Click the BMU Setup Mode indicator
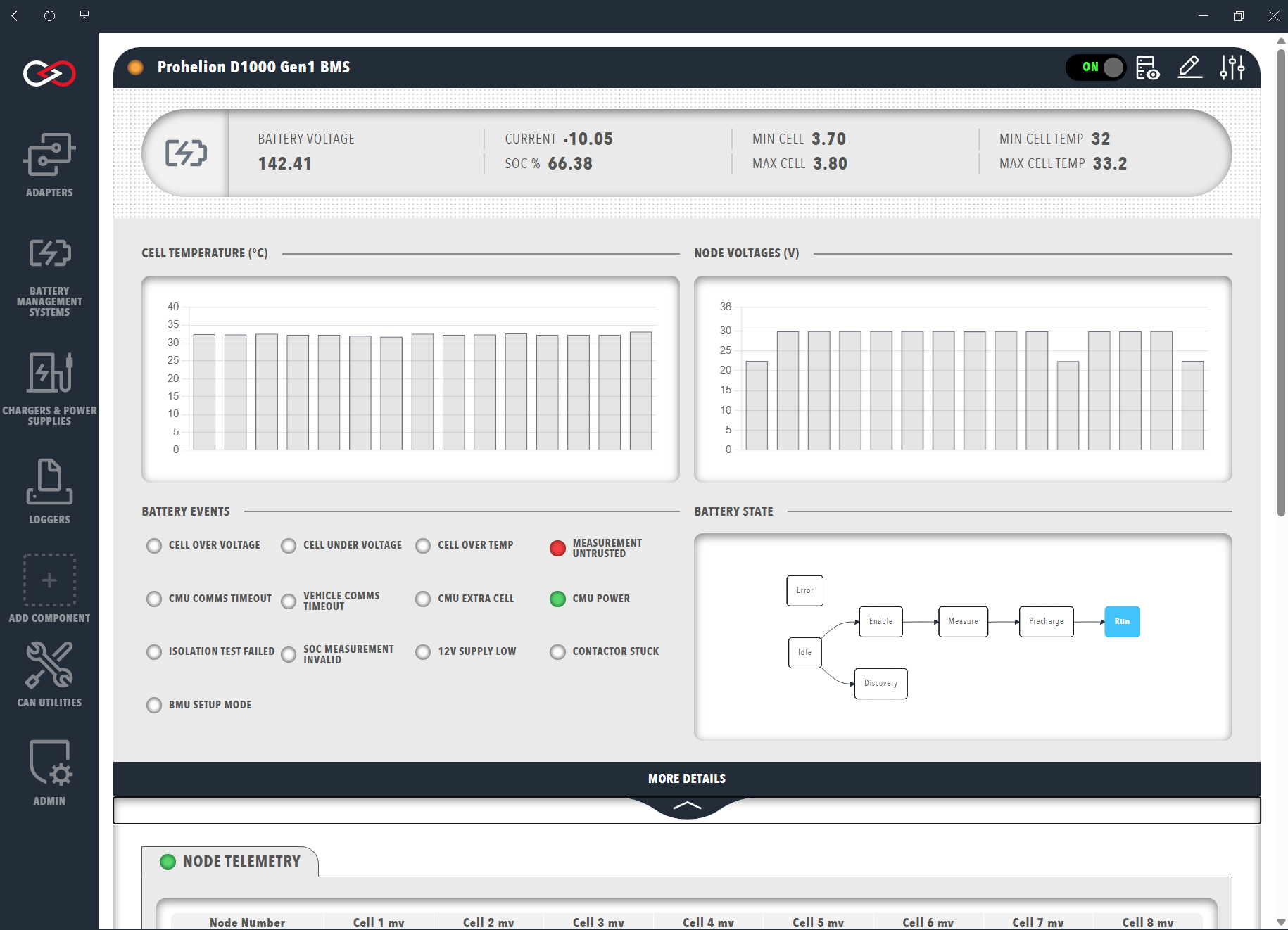 coord(154,705)
